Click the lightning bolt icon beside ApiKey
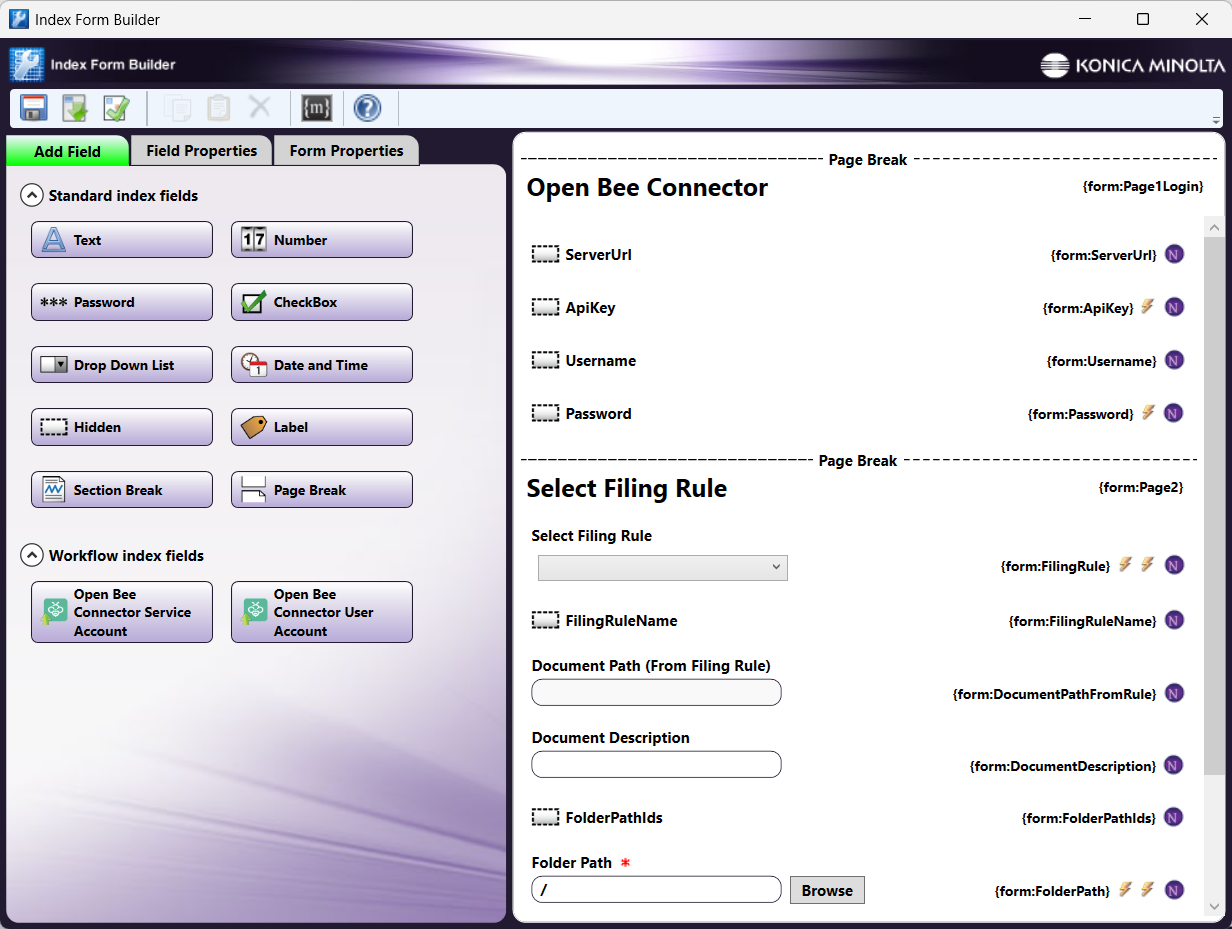Viewport: 1232px width, 929px height. (x=1148, y=307)
